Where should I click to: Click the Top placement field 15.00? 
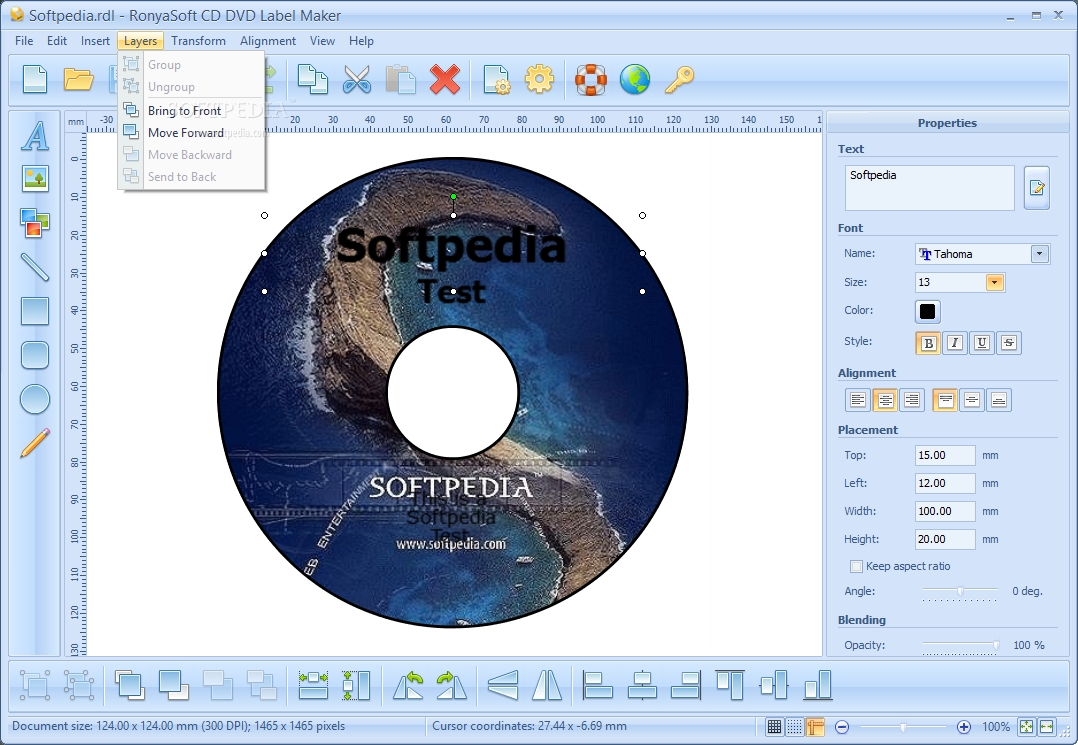(x=945, y=456)
